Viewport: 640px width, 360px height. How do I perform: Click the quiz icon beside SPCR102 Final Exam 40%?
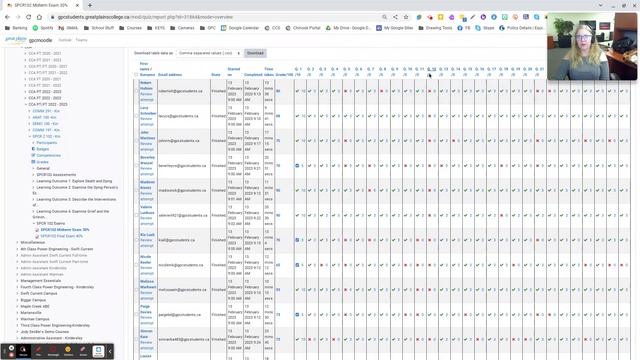point(37,236)
